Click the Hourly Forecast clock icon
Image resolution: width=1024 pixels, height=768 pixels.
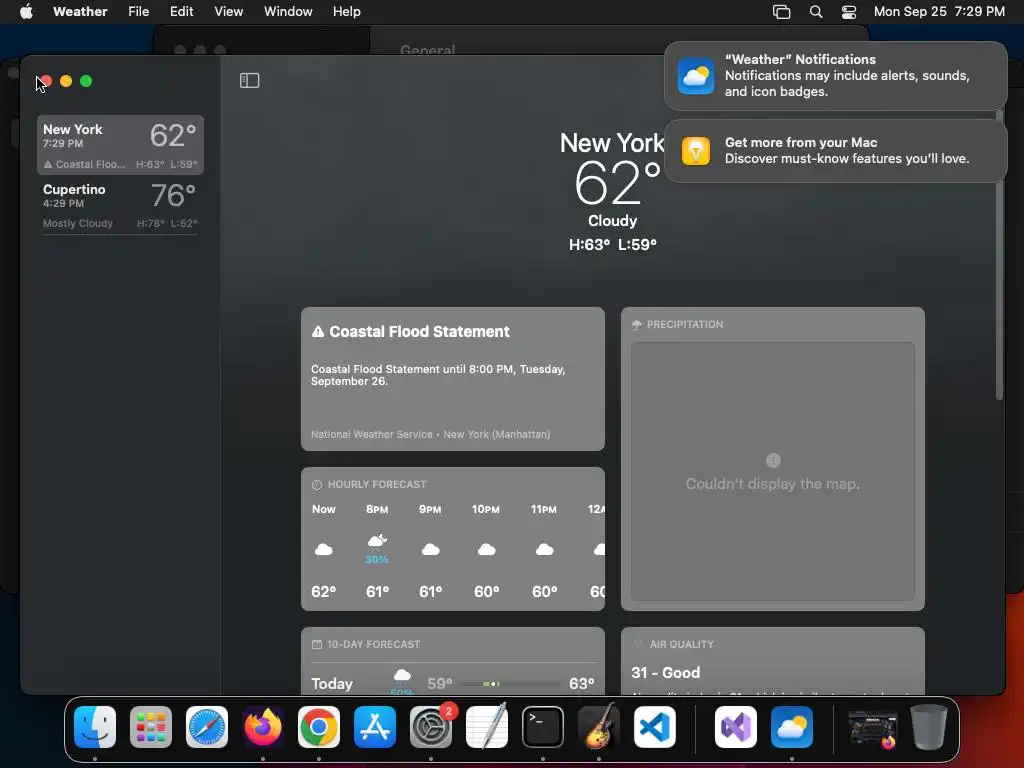click(317, 485)
